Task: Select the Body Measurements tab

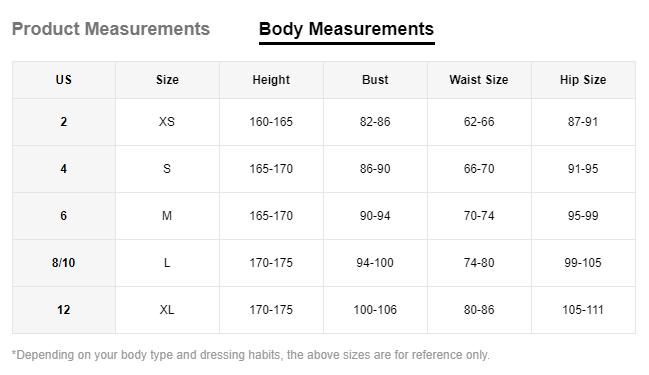Action: [x=346, y=29]
